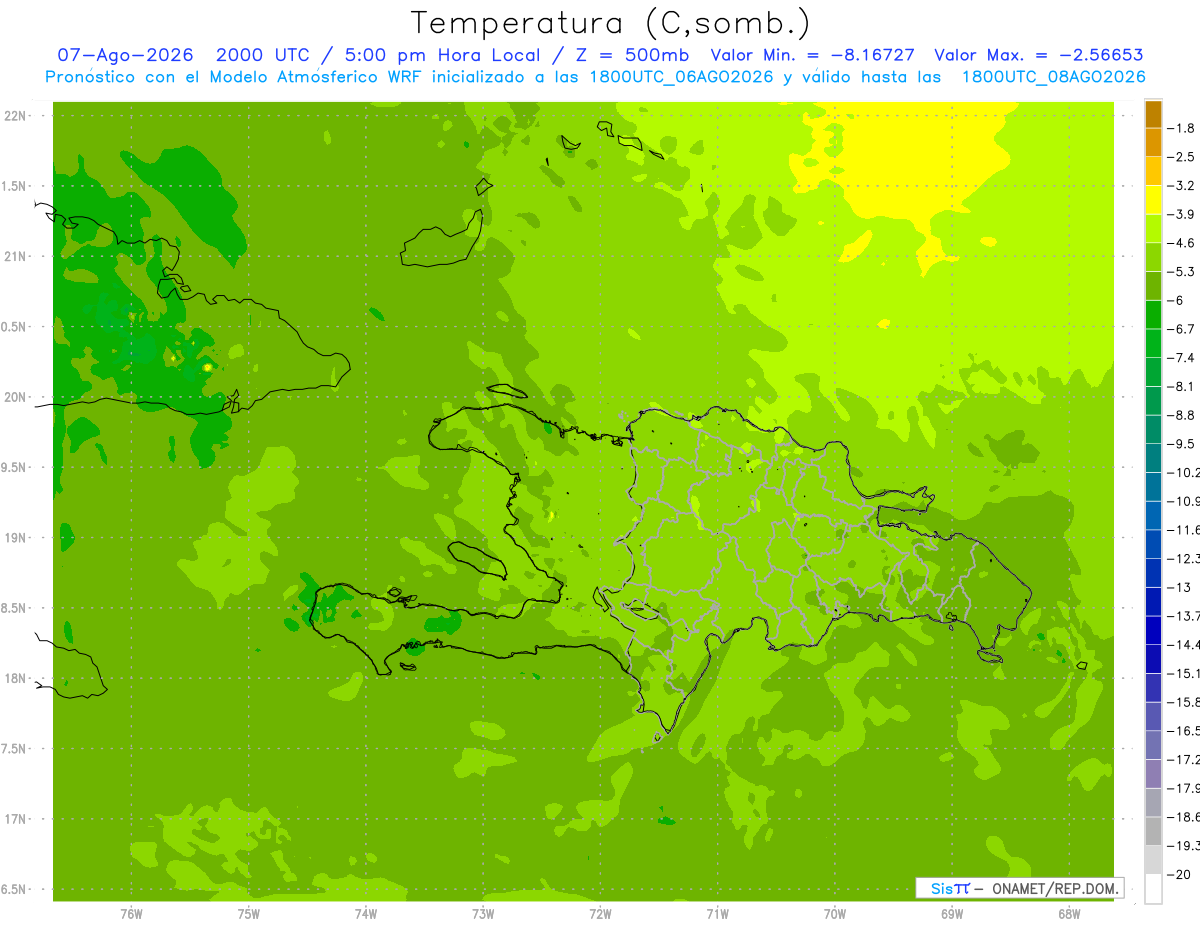Pick the blue swatch between -13.7 and -14.4
This screenshot has width=1200, height=927.
1153,630
